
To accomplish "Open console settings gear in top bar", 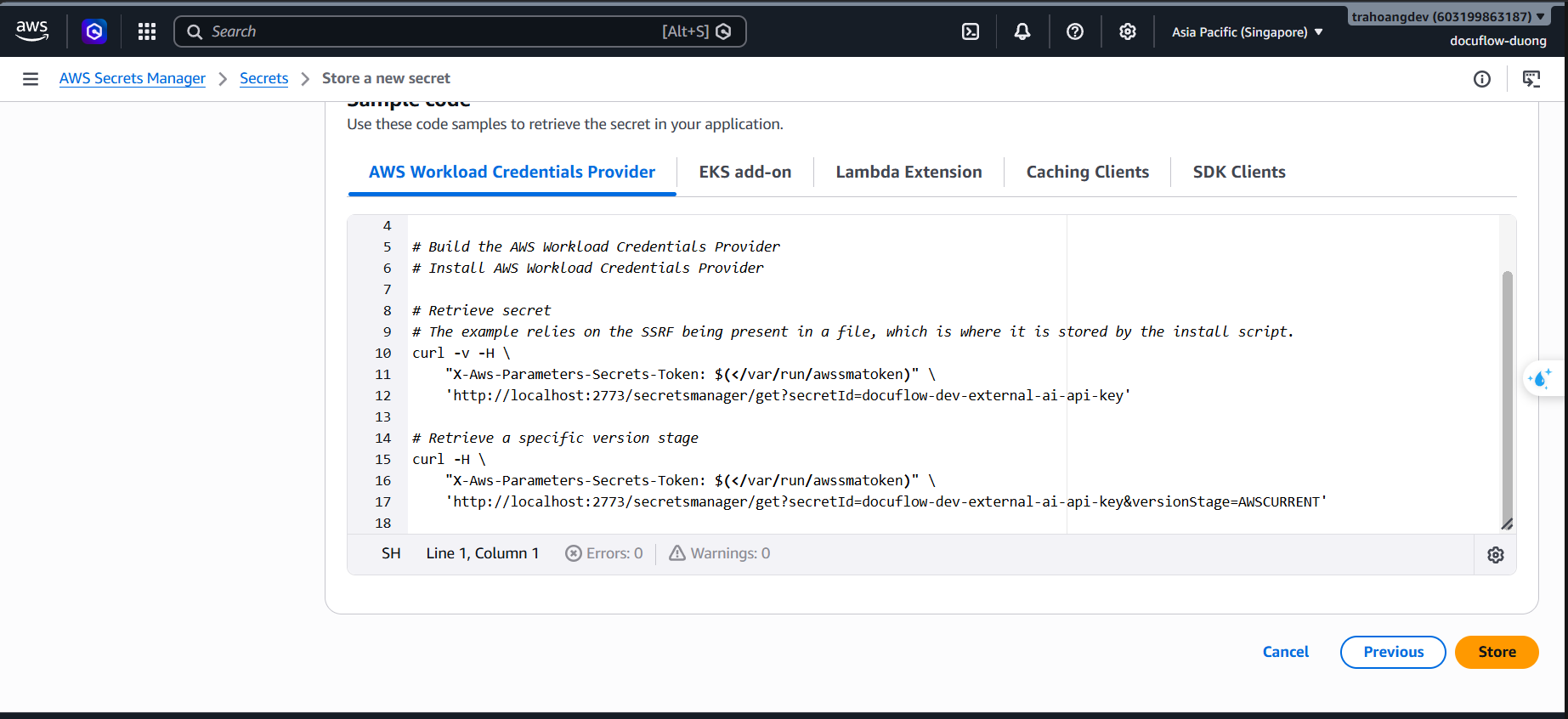I will (1128, 31).
